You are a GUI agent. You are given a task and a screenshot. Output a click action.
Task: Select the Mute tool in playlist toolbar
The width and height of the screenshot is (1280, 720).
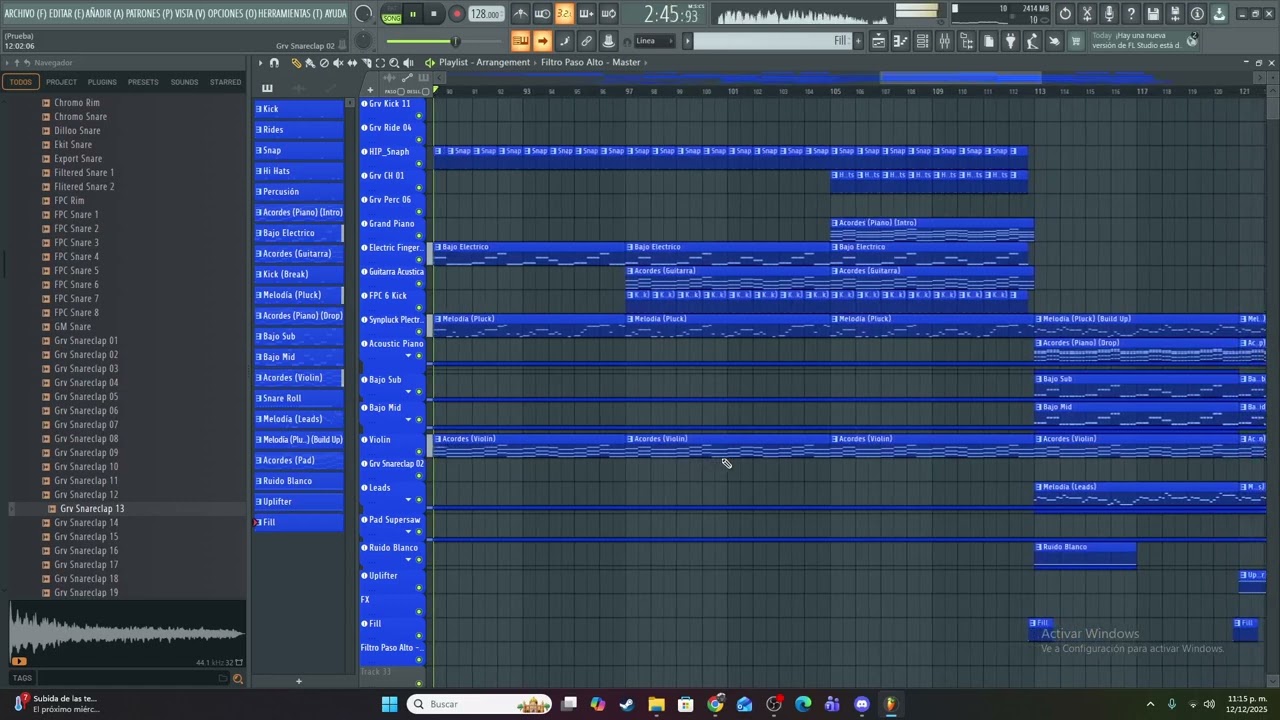coord(338,63)
